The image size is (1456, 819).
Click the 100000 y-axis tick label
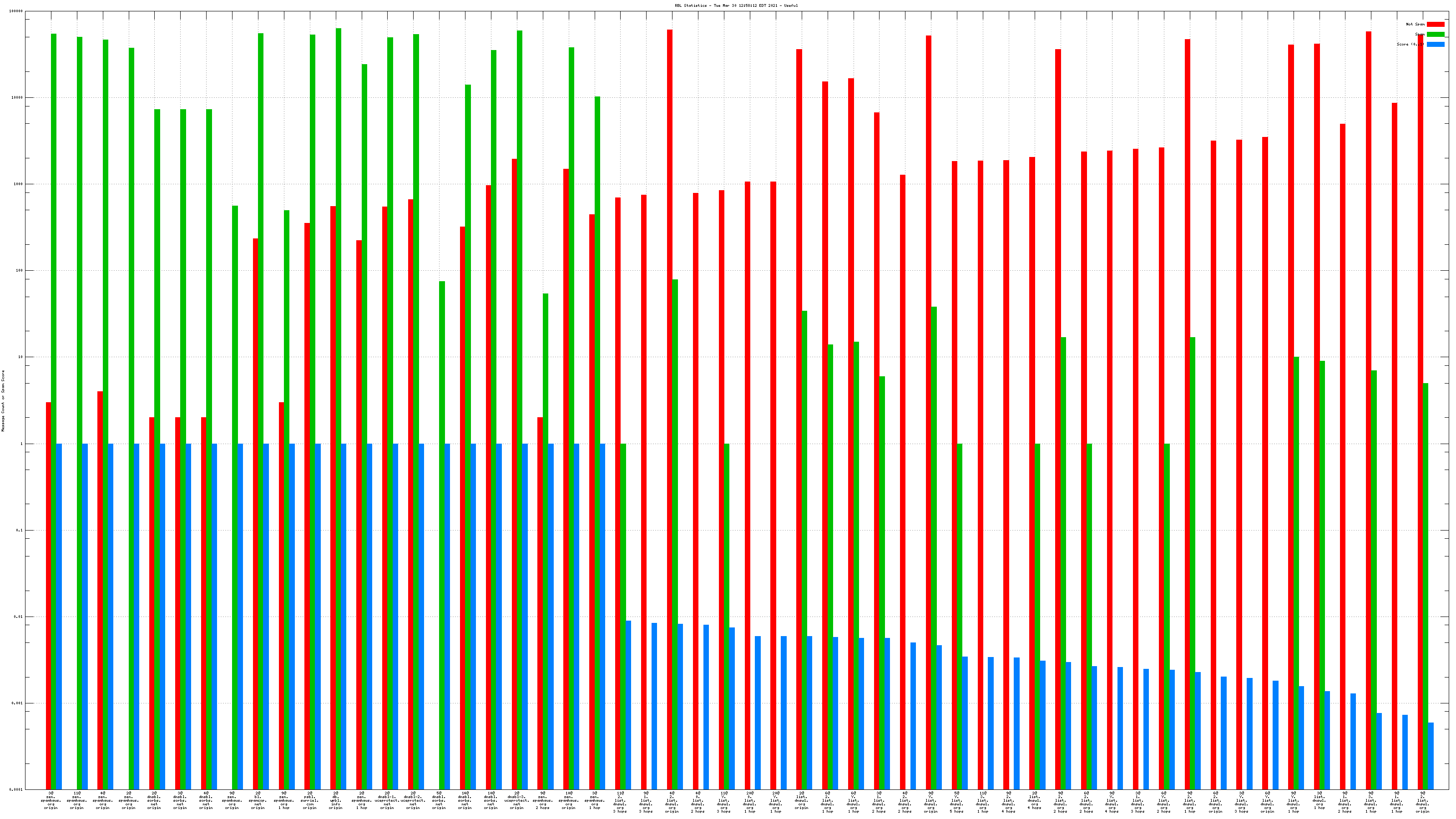point(16,11)
